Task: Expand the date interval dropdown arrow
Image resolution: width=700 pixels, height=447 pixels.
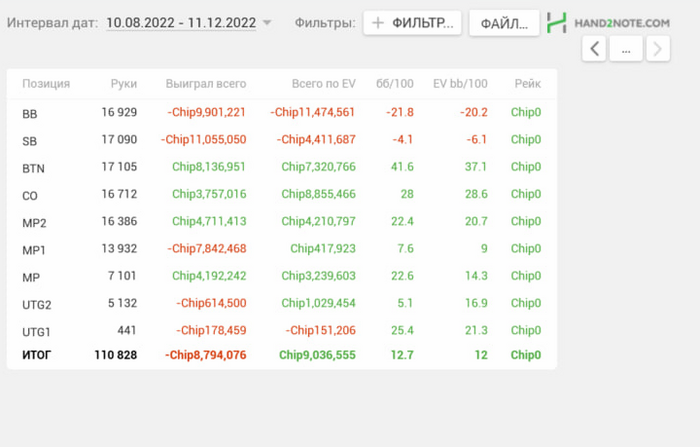Action: pos(267,23)
